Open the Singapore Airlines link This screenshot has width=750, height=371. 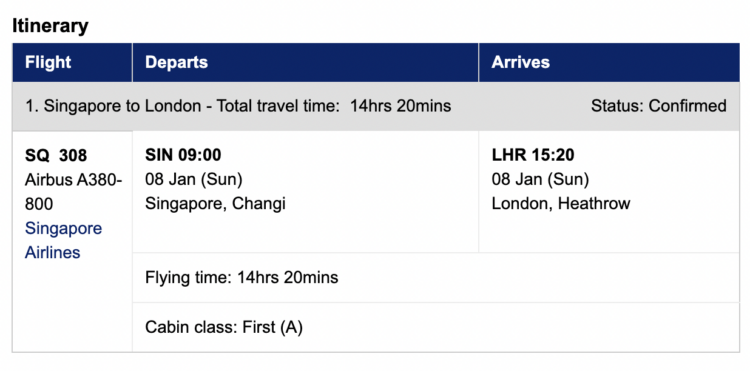pyautogui.click(x=63, y=240)
